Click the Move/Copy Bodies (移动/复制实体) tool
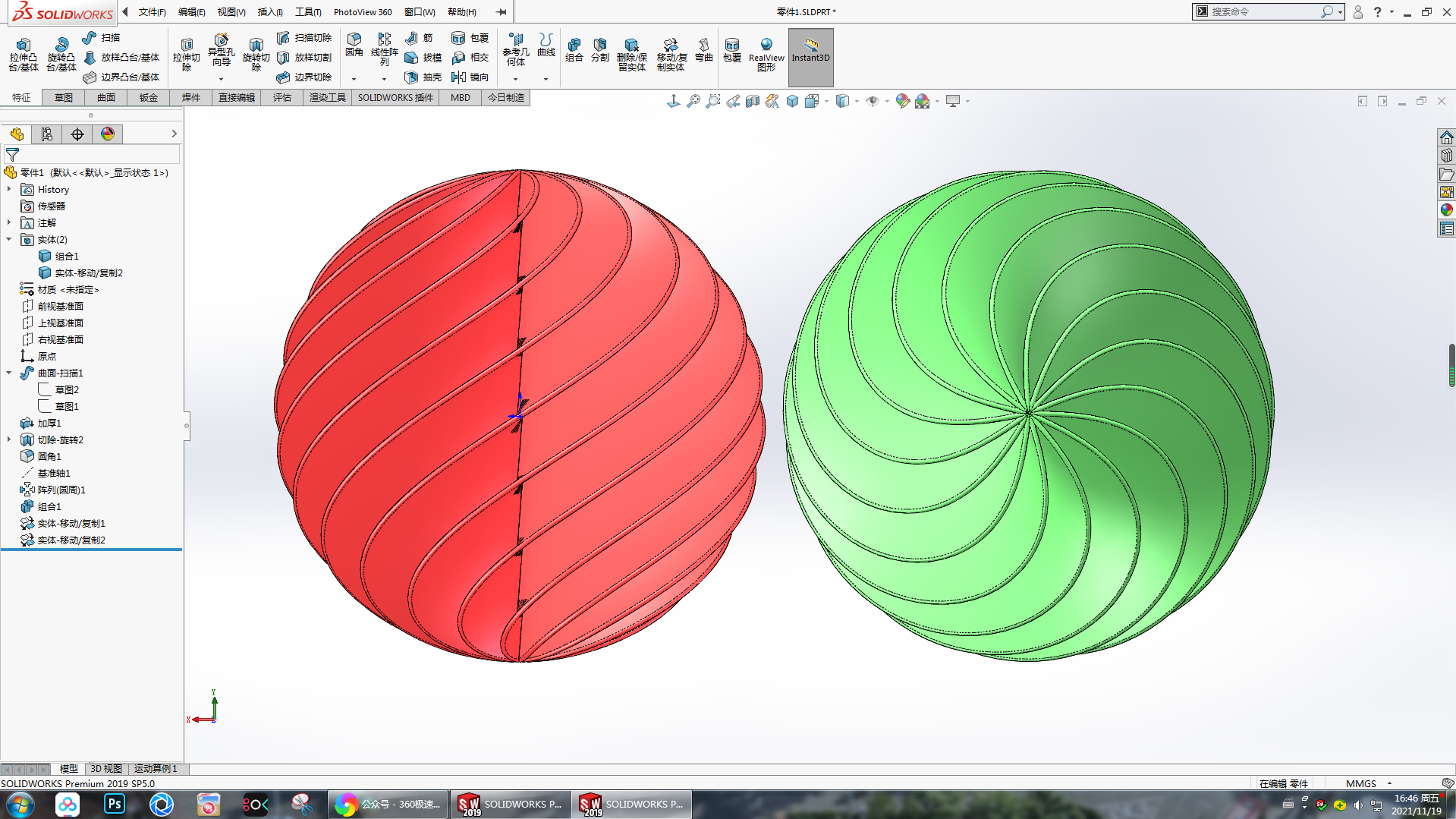 pyautogui.click(x=671, y=54)
